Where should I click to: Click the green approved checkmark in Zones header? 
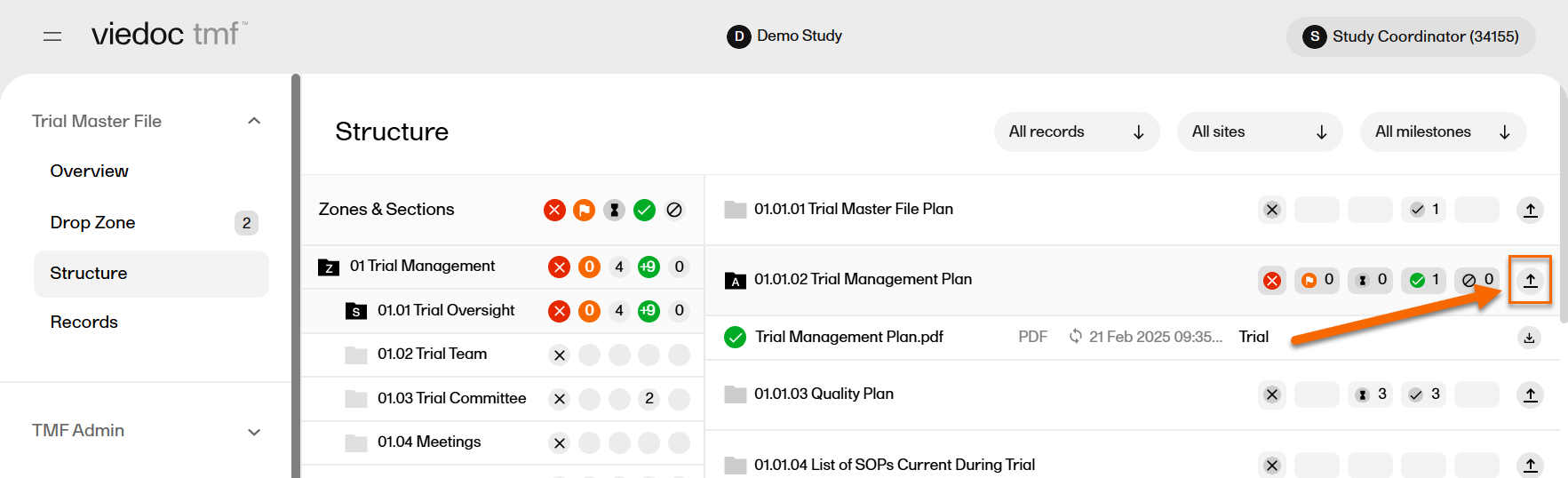pyautogui.click(x=644, y=210)
